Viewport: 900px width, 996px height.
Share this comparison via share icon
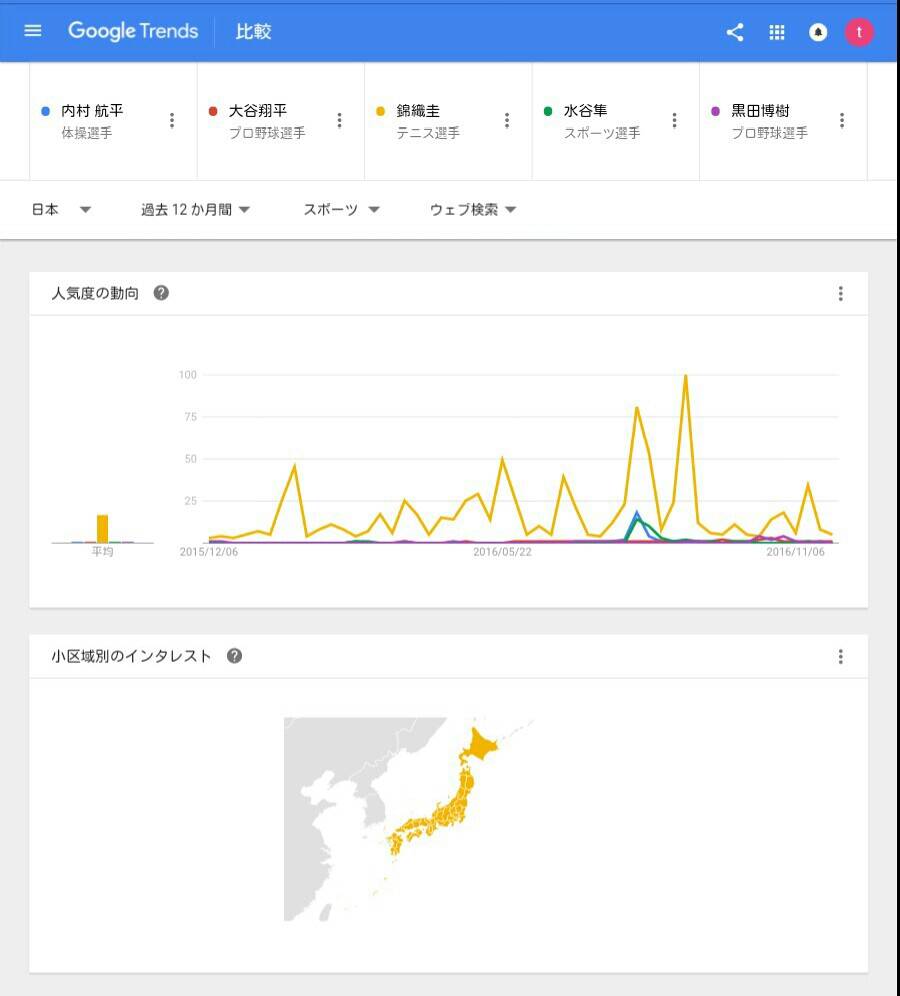click(x=735, y=32)
